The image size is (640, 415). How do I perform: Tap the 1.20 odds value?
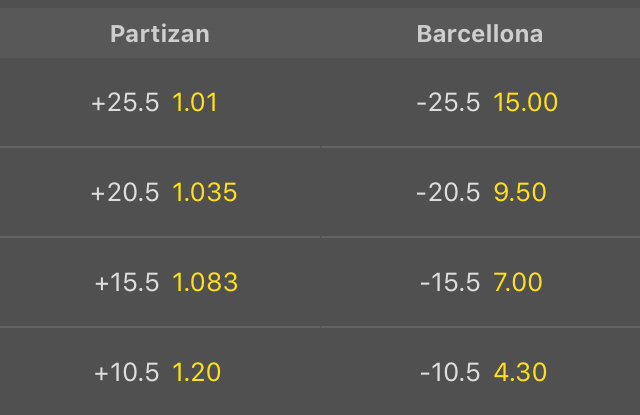(x=196, y=372)
